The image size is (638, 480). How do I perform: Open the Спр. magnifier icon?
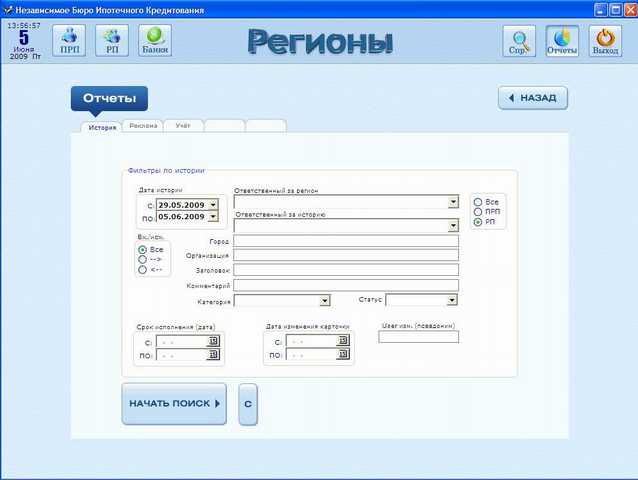(519, 41)
